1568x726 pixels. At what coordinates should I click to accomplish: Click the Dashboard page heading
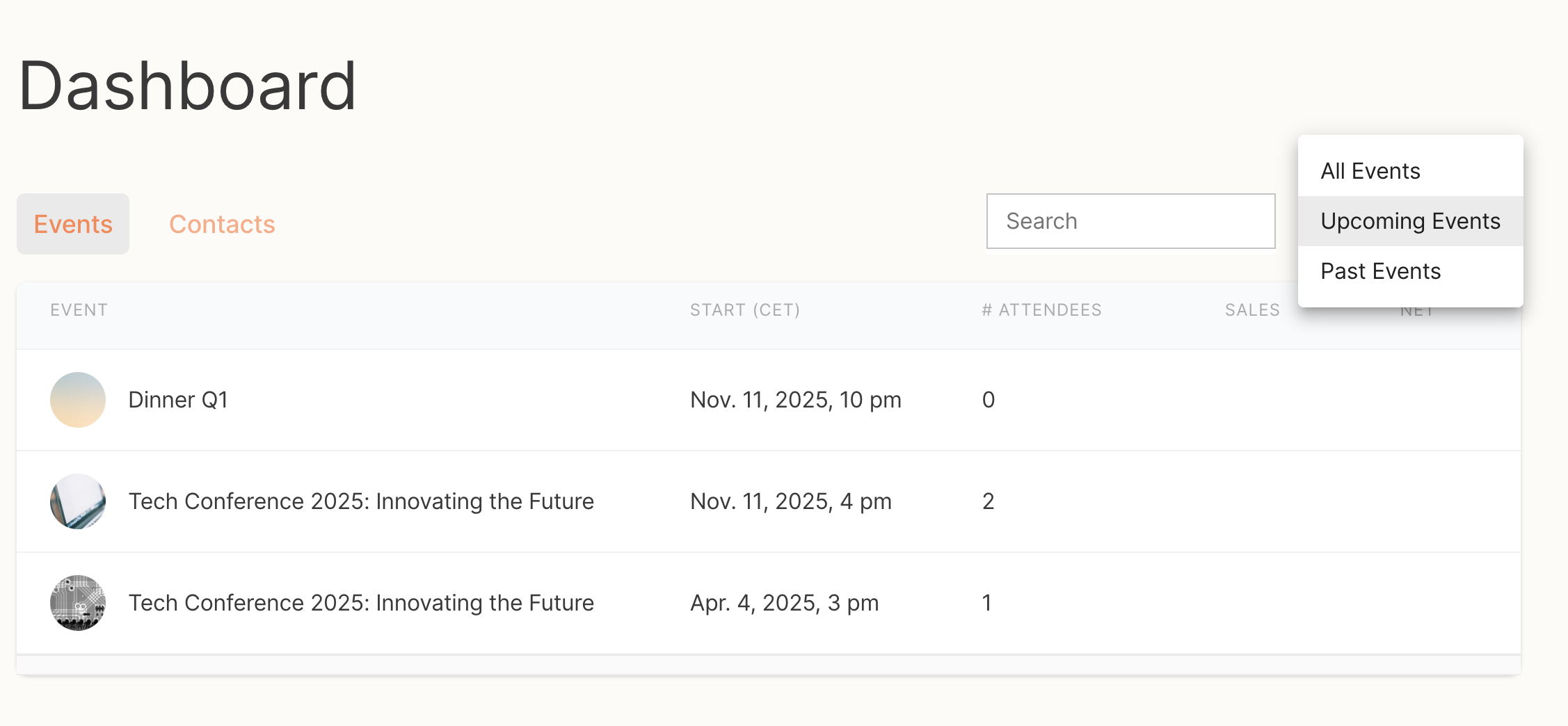point(187,86)
